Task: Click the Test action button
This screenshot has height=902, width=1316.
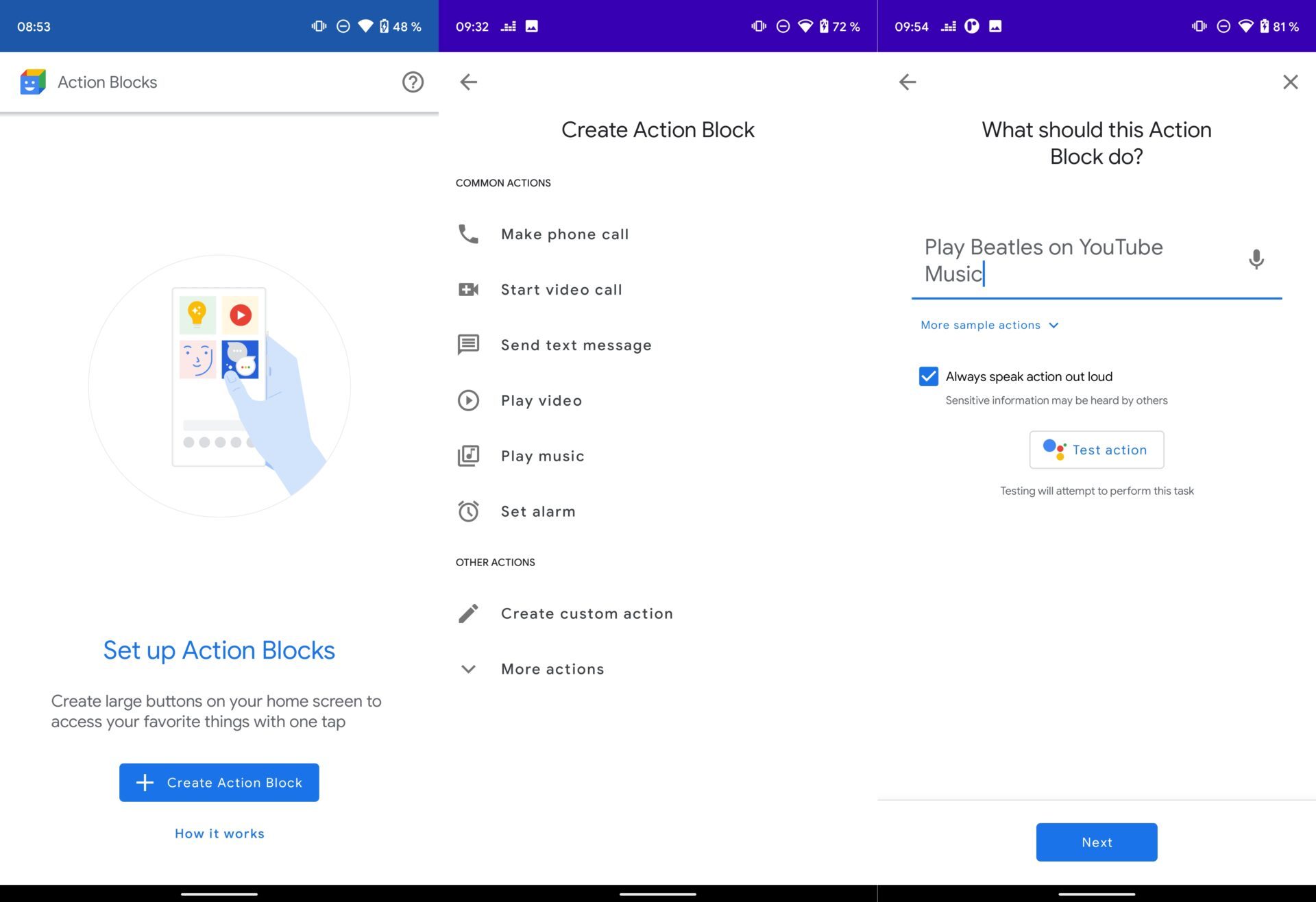Action: 1096,450
